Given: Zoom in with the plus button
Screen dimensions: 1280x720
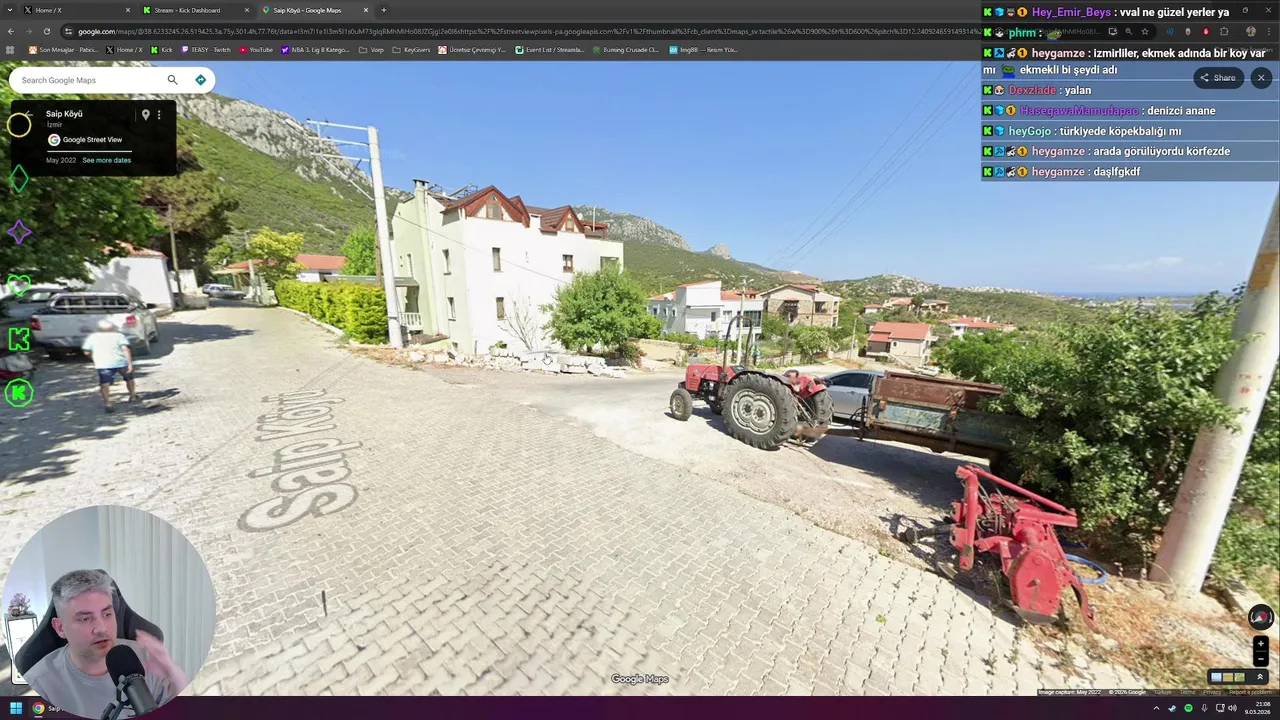Looking at the screenshot, I should (x=1261, y=644).
